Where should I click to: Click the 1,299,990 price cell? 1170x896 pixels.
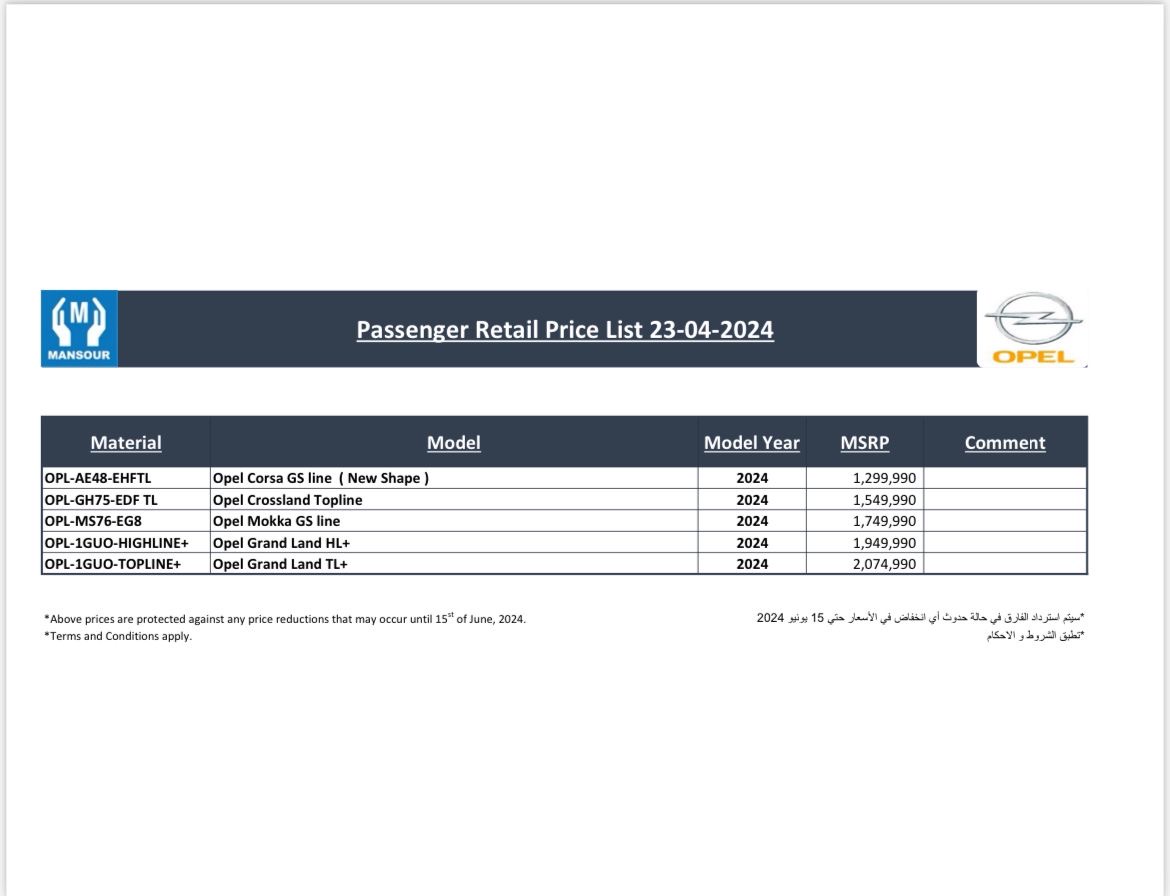[x=884, y=478]
